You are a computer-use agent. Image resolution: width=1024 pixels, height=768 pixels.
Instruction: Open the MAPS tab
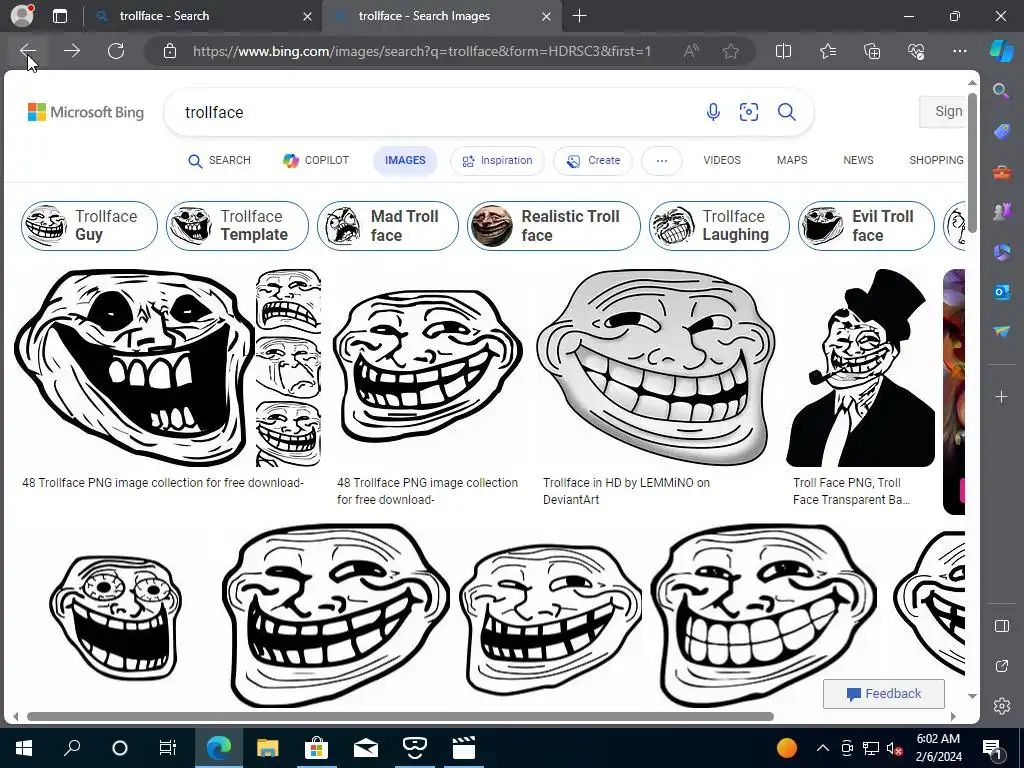pyautogui.click(x=792, y=161)
